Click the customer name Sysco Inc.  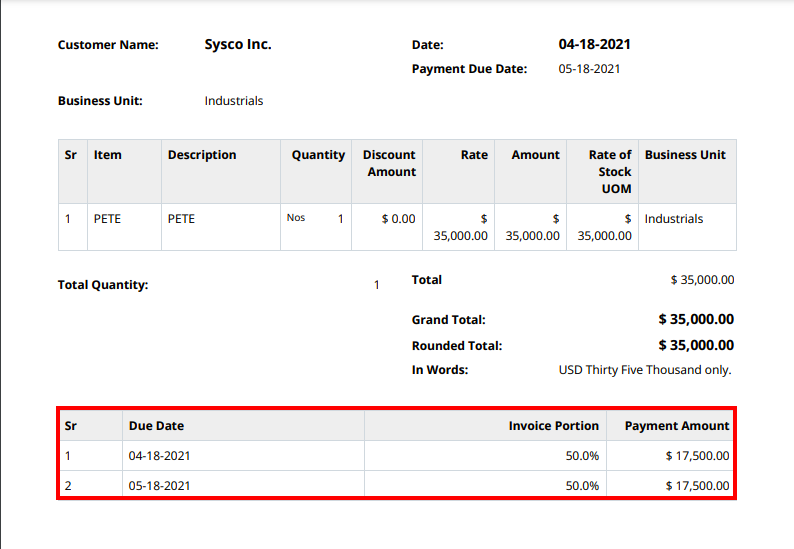click(238, 45)
